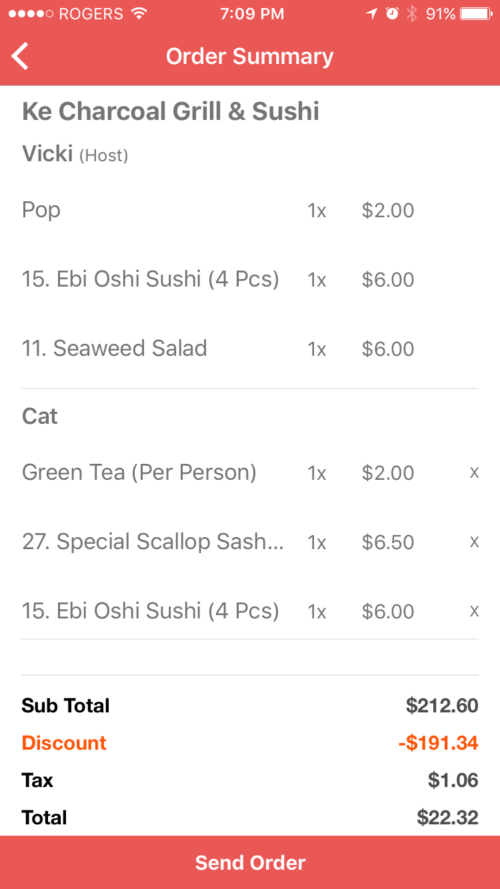Tap the Wi-Fi status icon
The width and height of the screenshot is (500, 889).
[x=138, y=14]
